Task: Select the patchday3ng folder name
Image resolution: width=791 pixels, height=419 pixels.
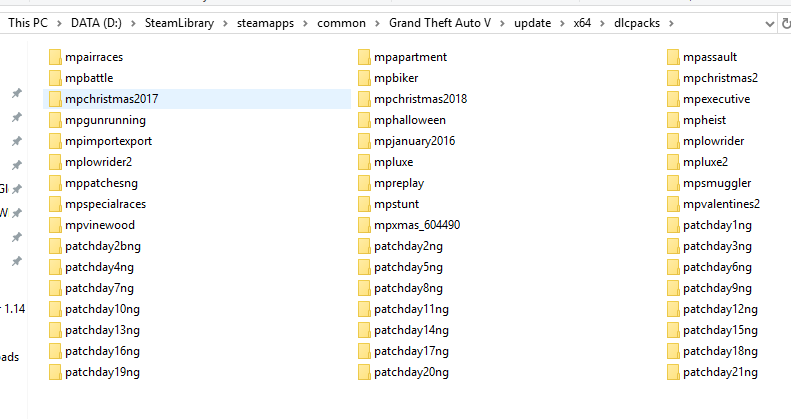Action: click(717, 247)
